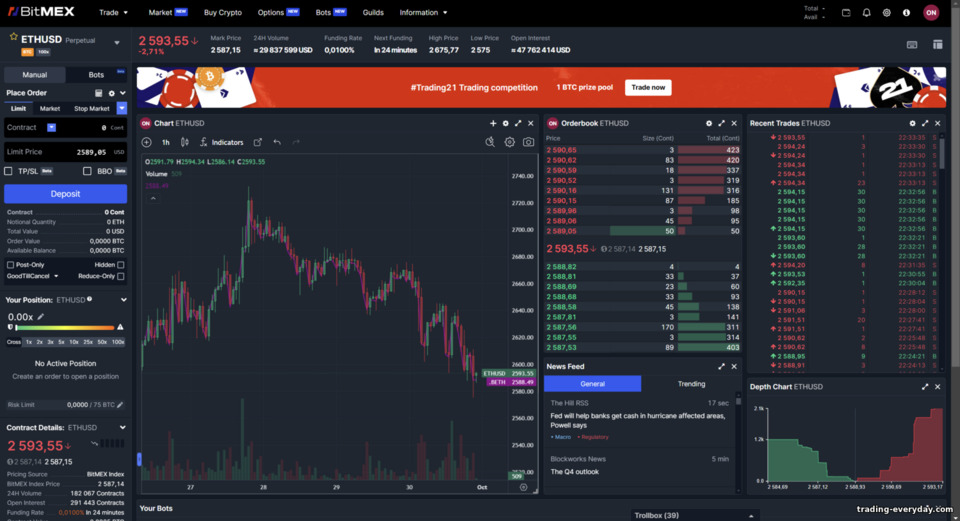Enable the TP/SL checkbox
Image resolution: width=960 pixels, height=521 pixels.
coord(9,171)
